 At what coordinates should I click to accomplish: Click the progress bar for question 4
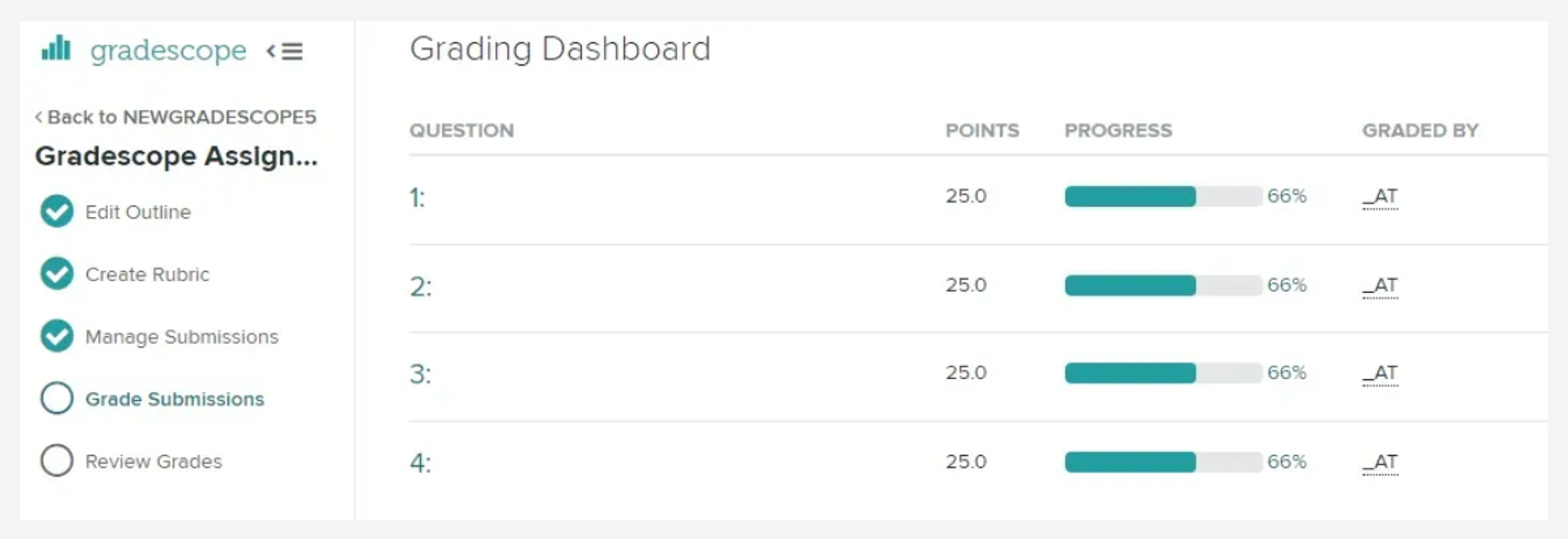point(1129,462)
